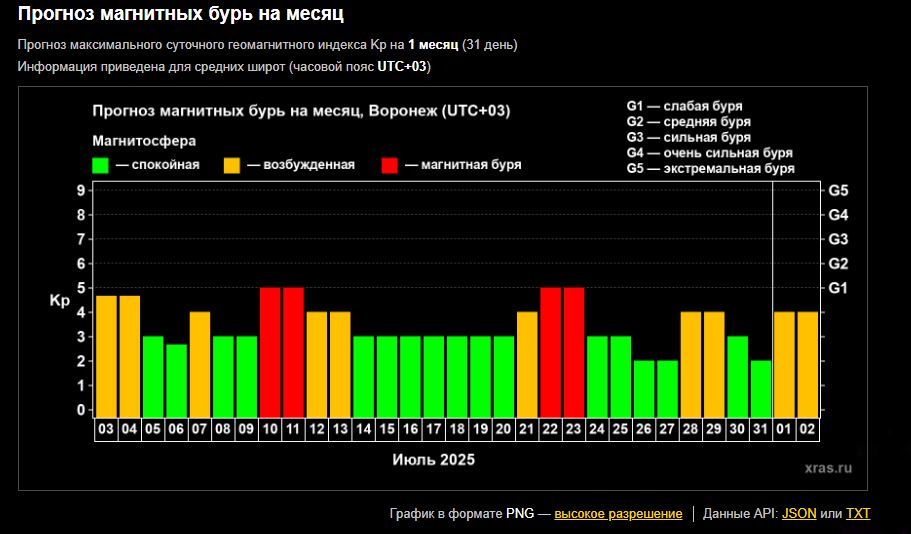Select the yellow bar for July 28
This screenshot has width=911, height=534.
[x=691, y=364]
